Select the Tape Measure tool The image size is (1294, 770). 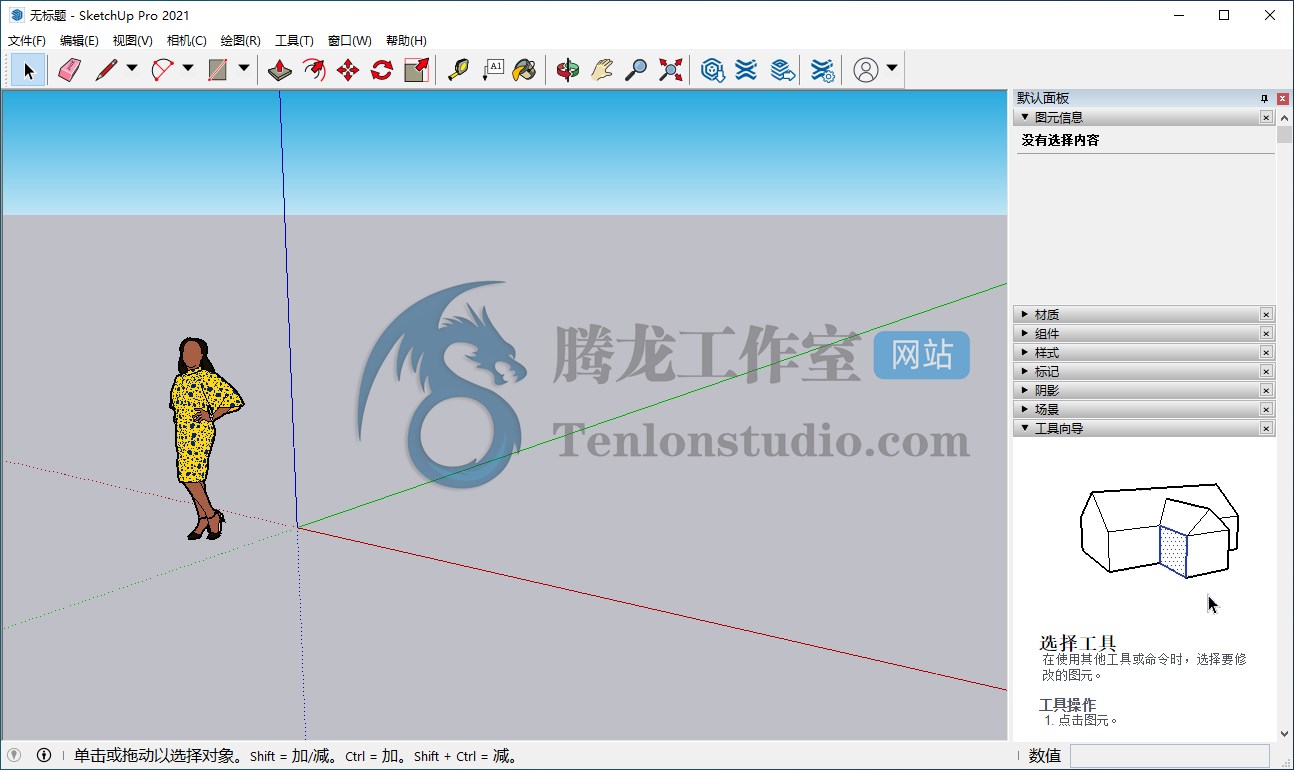pos(458,70)
